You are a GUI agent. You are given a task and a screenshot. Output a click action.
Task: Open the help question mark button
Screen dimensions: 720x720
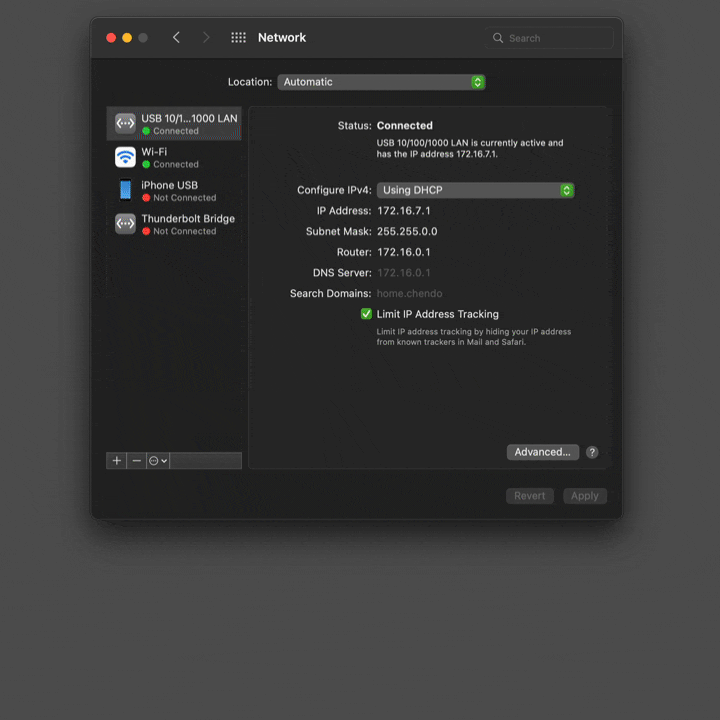click(x=592, y=452)
